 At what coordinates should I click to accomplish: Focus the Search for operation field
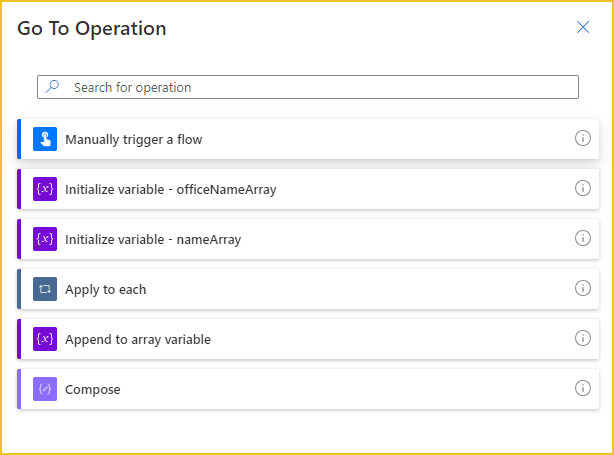coord(308,87)
